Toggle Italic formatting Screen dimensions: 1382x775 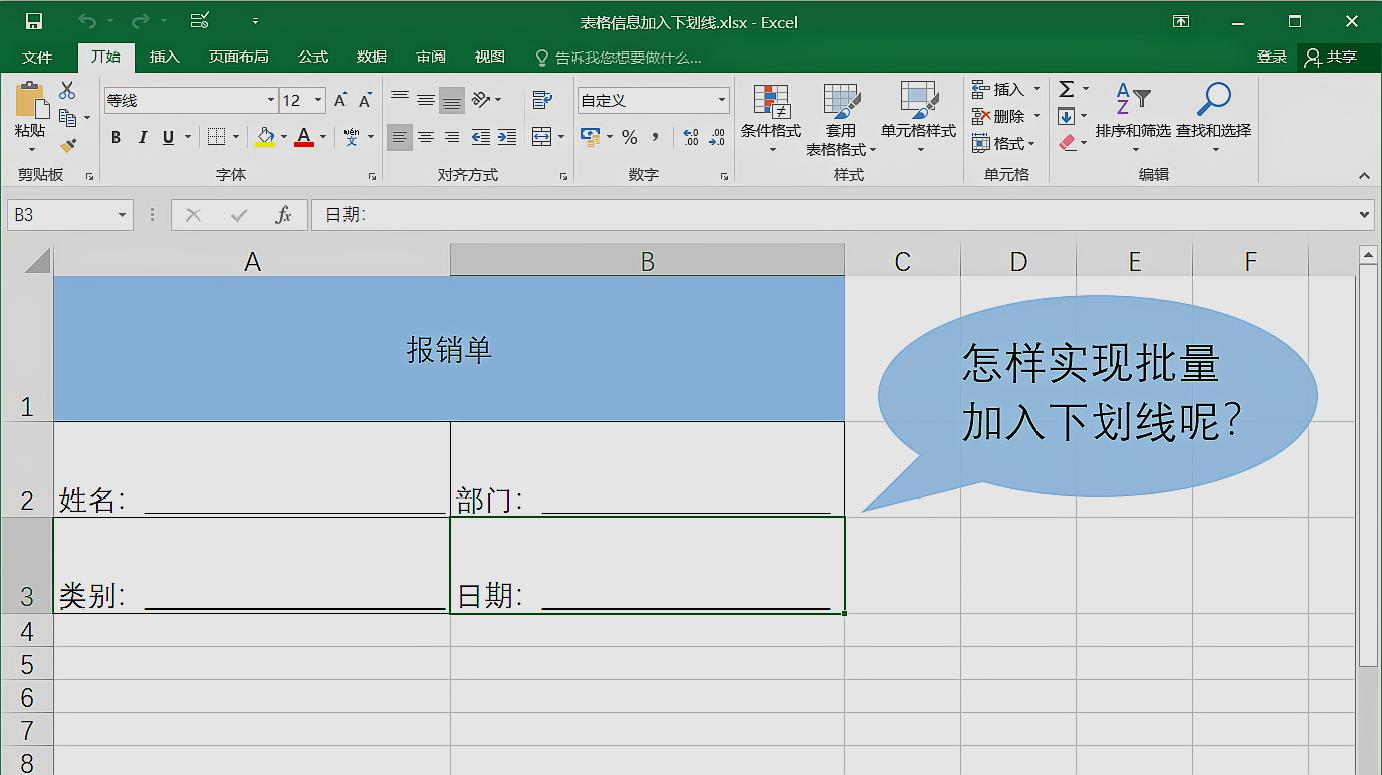coord(142,137)
